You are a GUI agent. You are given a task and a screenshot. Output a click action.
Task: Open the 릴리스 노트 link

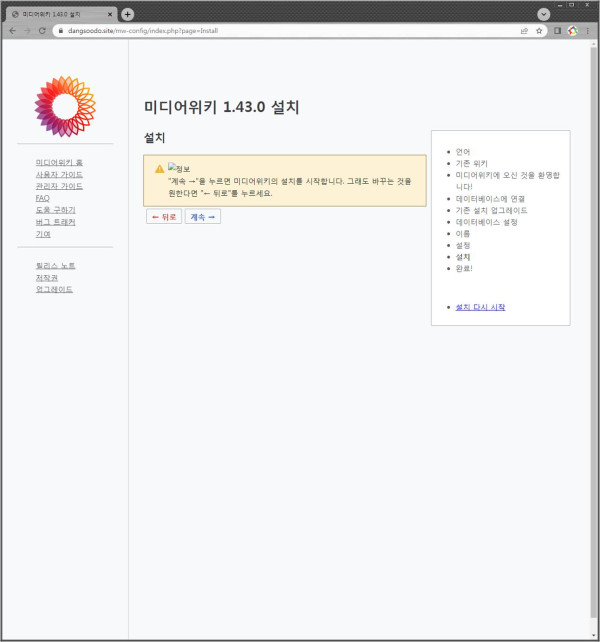pyautogui.click(x=55, y=265)
